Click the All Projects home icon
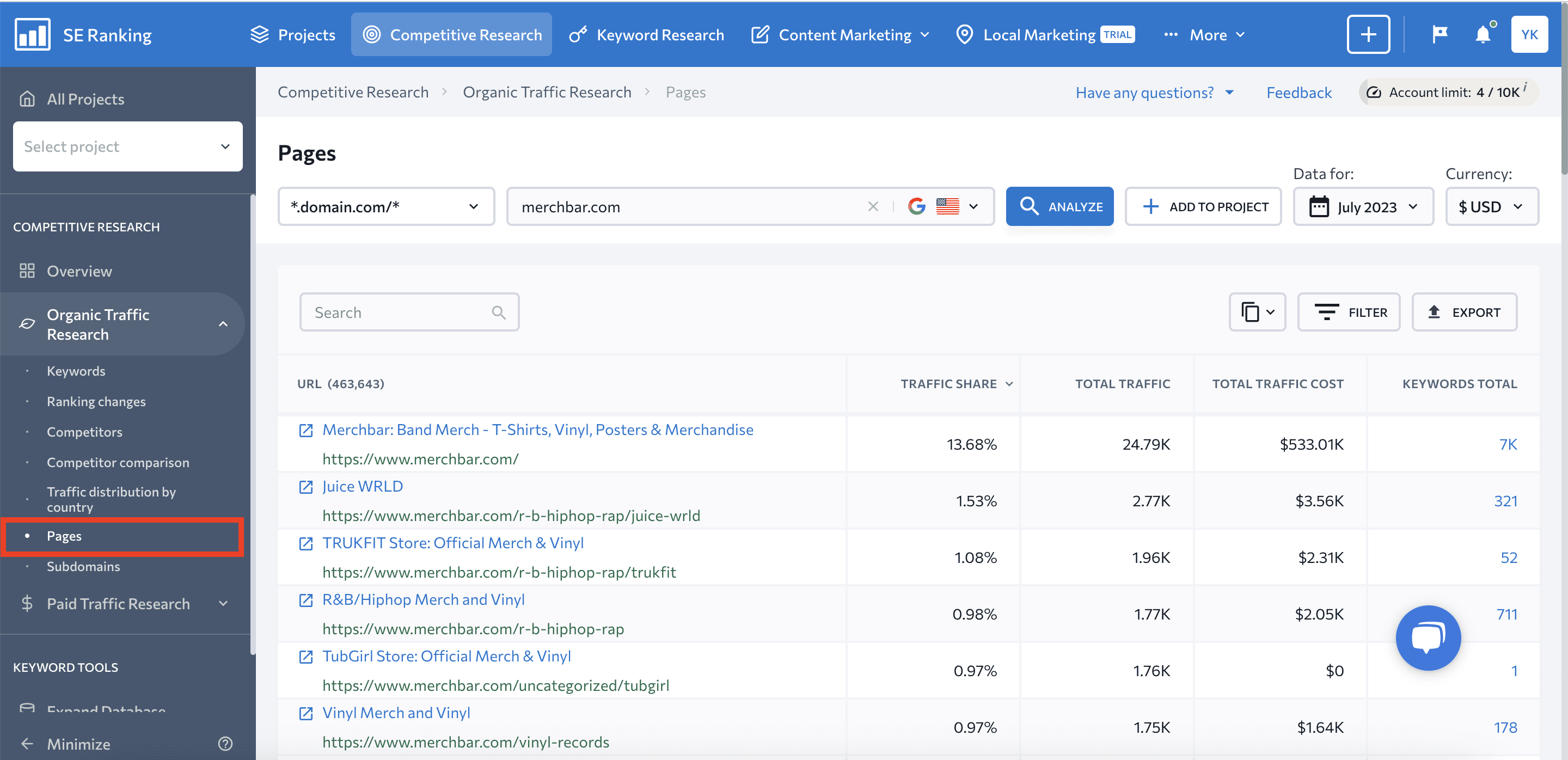The image size is (1568, 760). coord(27,99)
